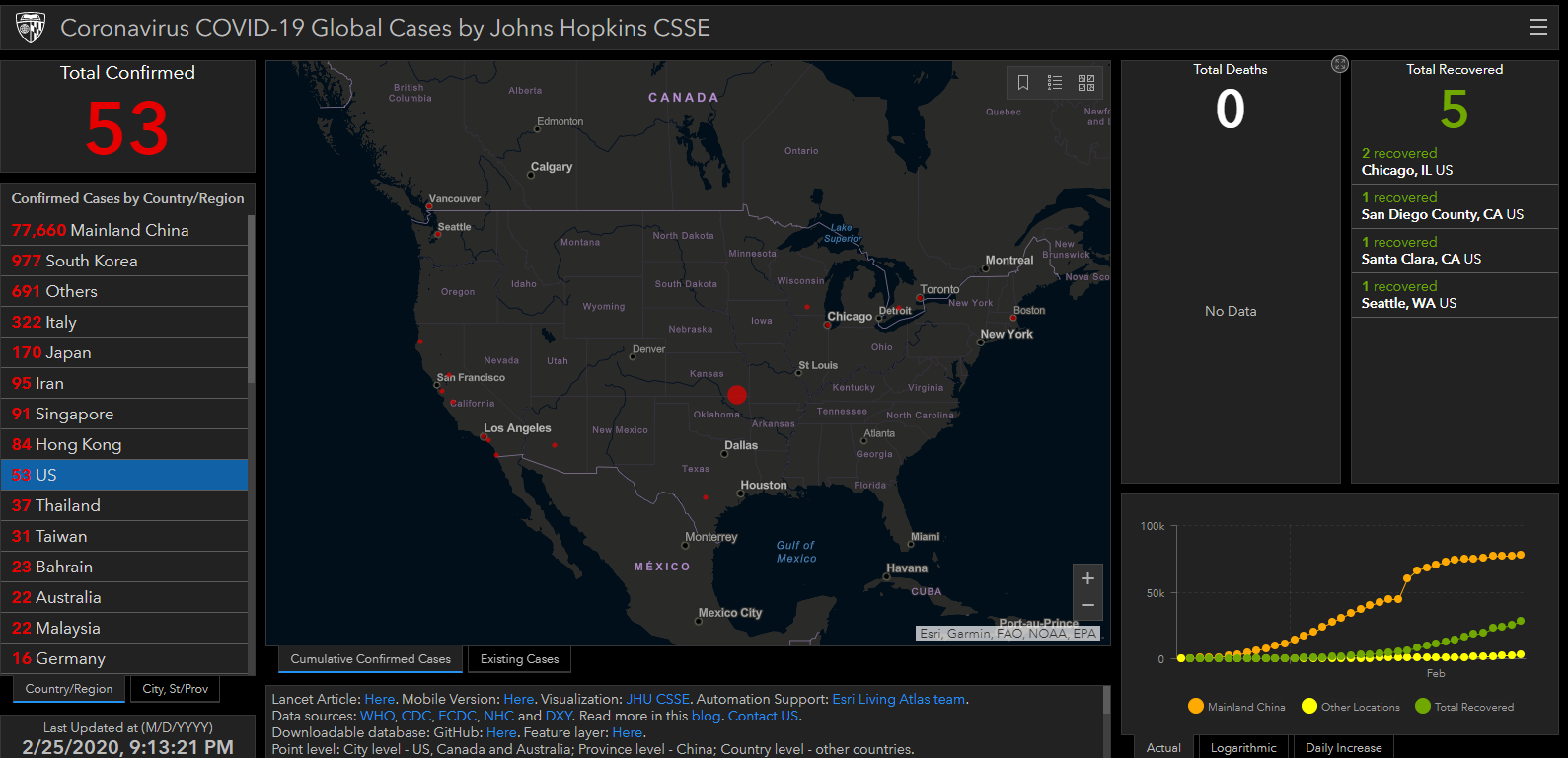
Task: Click the country list vertical scrollbar
Action: pyautogui.click(x=251, y=296)
